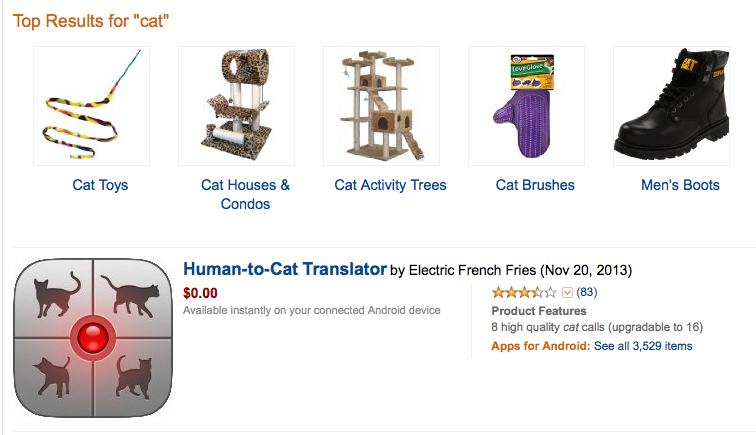This screenshot has height=435, width=756.
Task: Click the Electric French Fries developer name
Action: click(476, 270)
